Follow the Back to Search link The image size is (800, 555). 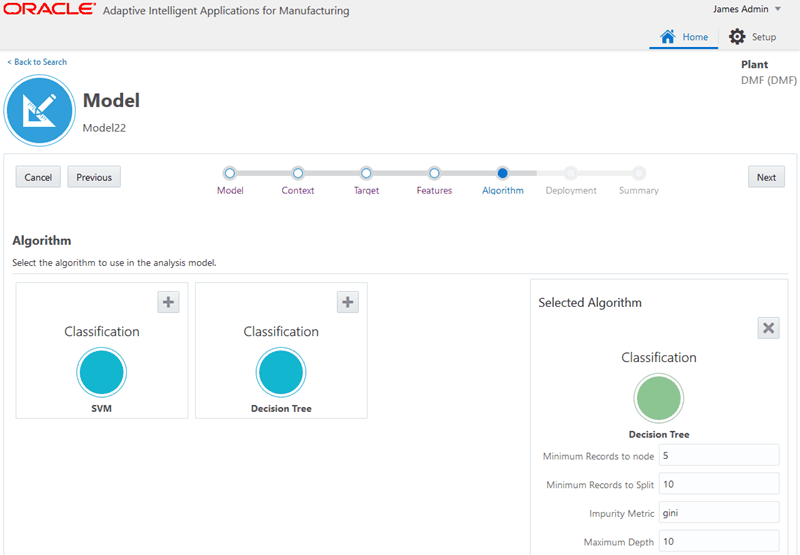pos(38,62)
